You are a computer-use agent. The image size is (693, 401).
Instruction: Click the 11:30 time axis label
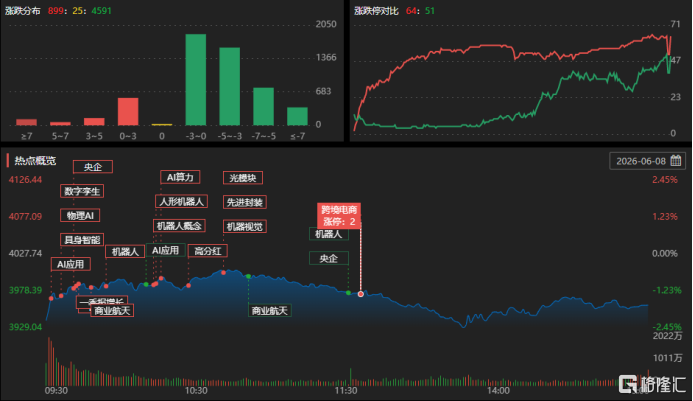(346, 391)
